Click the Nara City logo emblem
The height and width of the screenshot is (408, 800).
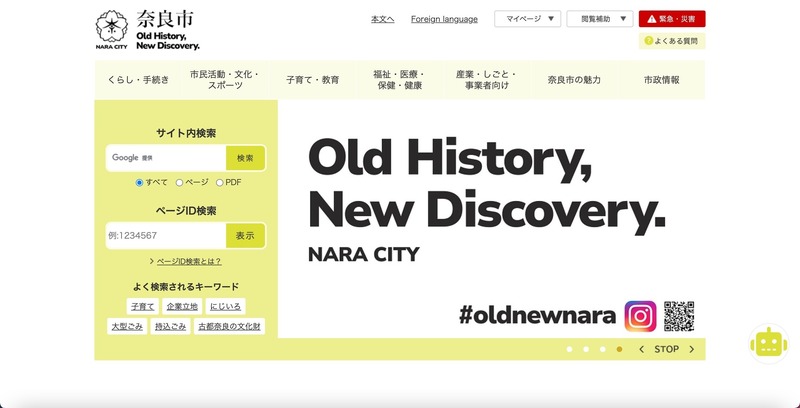(x=111, y=30)
